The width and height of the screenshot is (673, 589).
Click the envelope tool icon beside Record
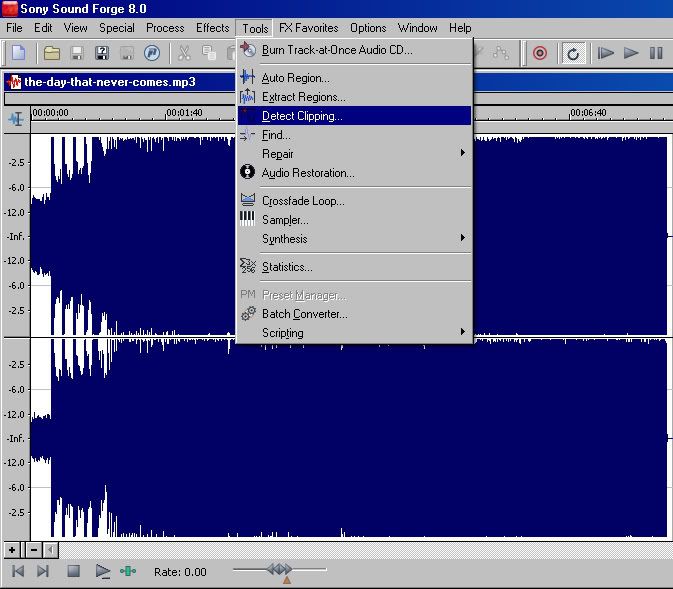pos(501,53)
